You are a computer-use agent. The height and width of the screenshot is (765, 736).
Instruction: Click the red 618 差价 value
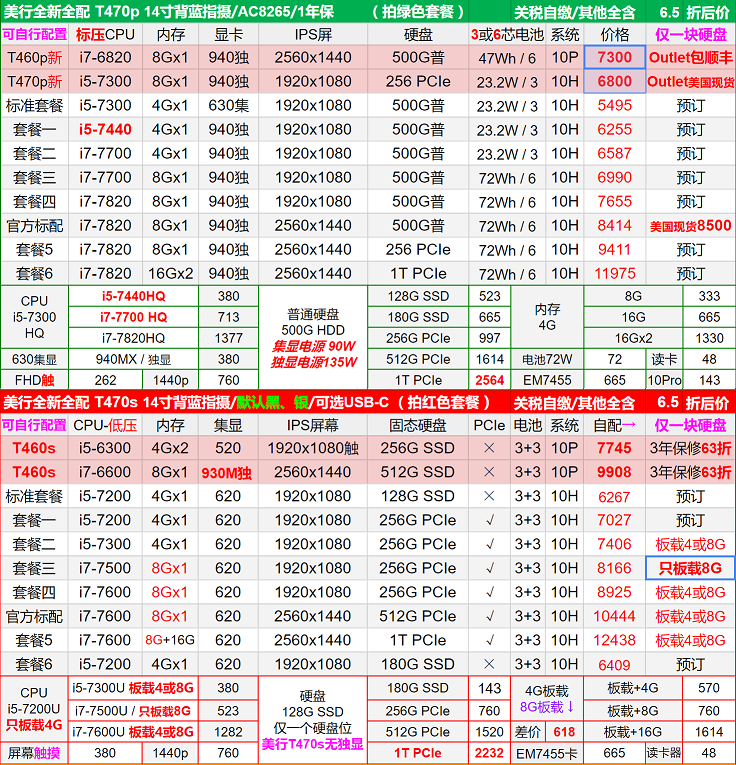tap(564, 732)
